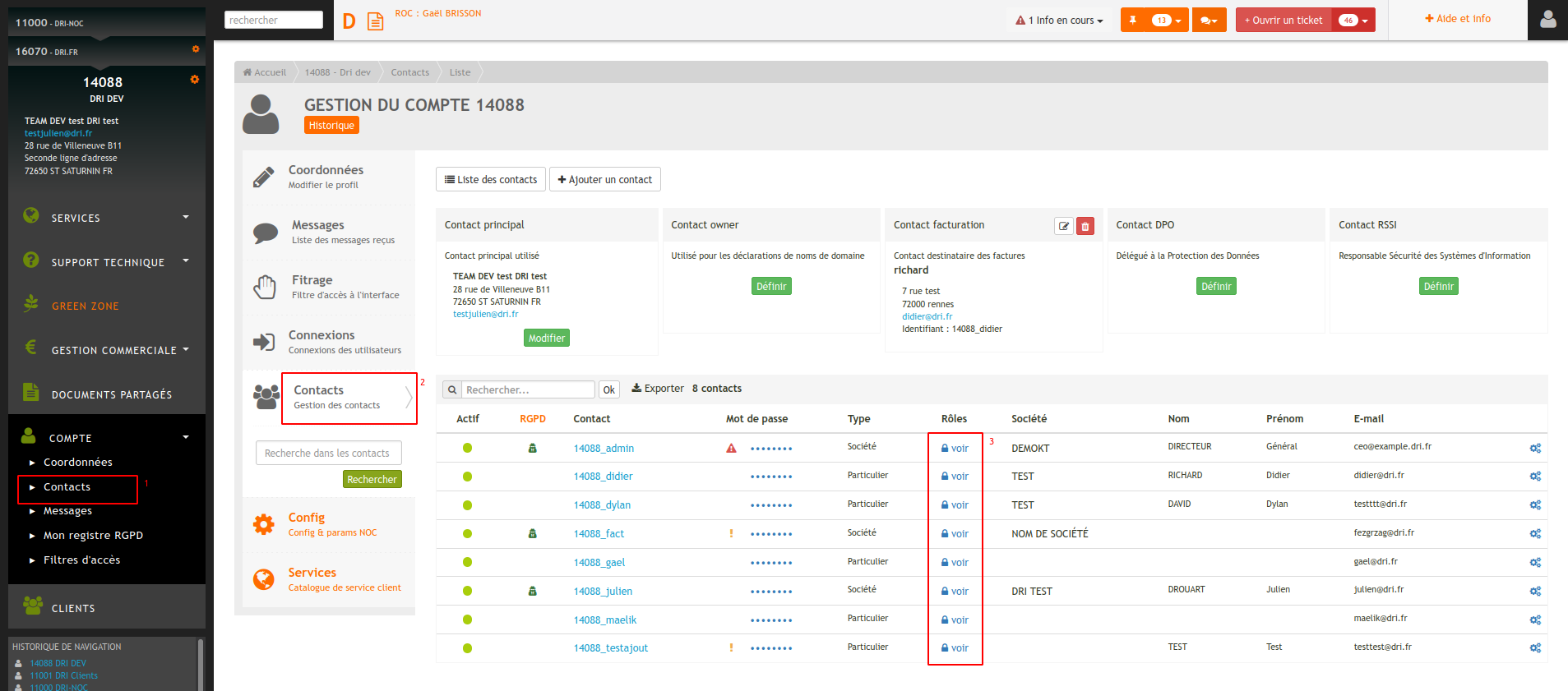The height and width of the screenshot is (691, 1568).
Task: Click voir roles for 14088_maelik
Action: click(x=955, y=620)
